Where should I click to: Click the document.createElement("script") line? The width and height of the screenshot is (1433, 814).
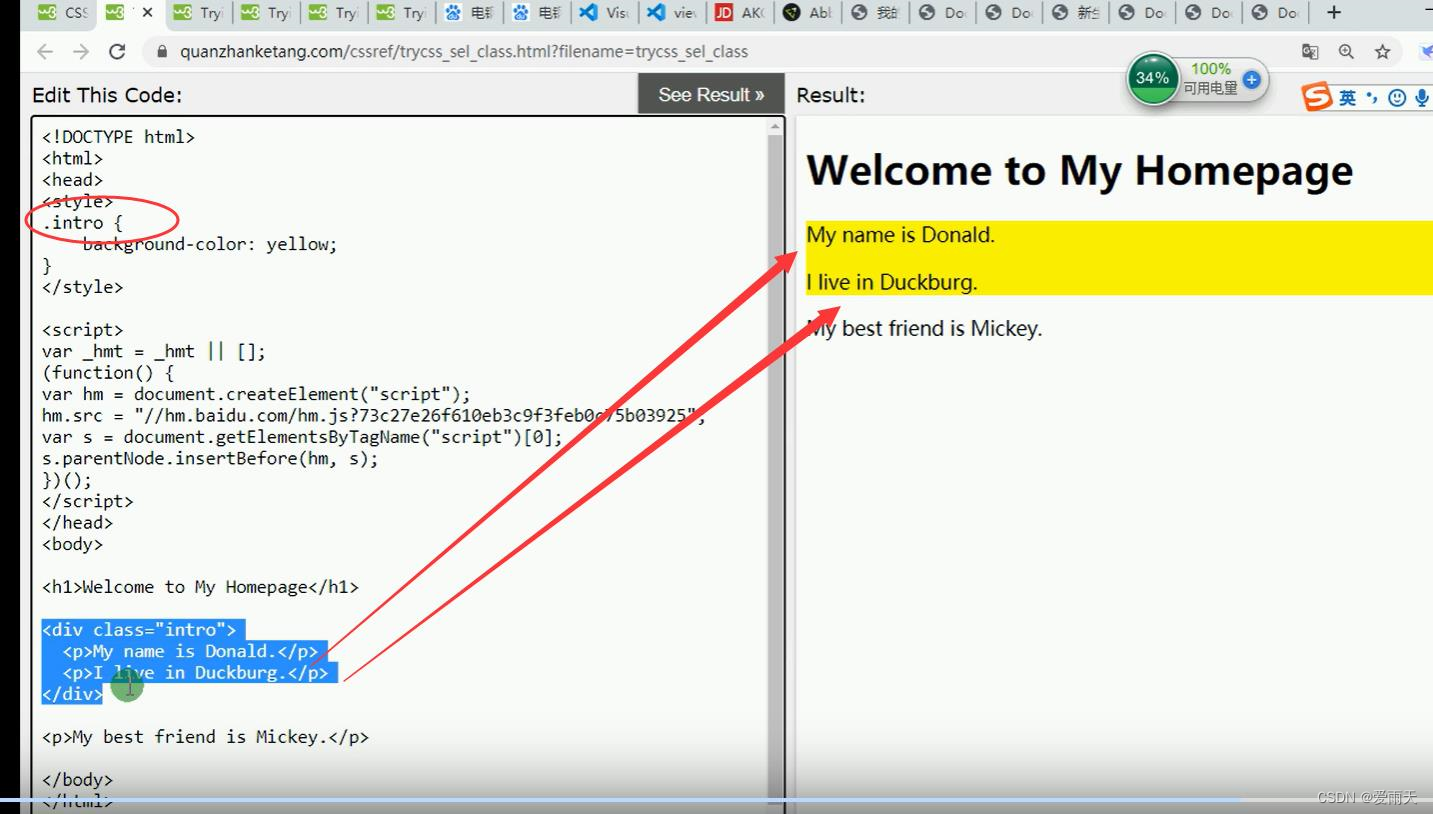point(256,394)
